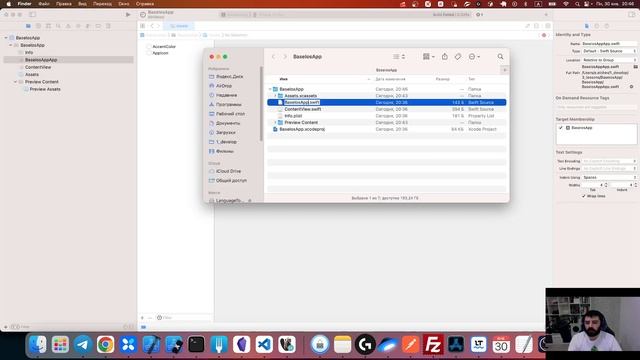
Task: Sort Finder list by date modified column
Action: (391, 79)
